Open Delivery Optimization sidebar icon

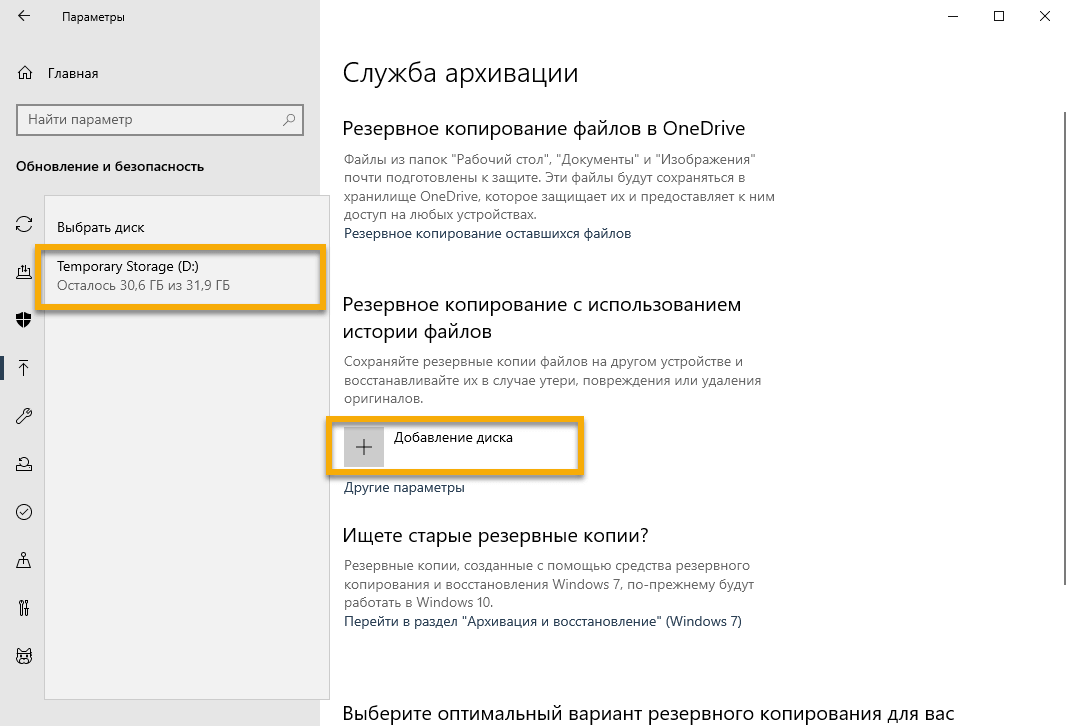coord(24,272)
